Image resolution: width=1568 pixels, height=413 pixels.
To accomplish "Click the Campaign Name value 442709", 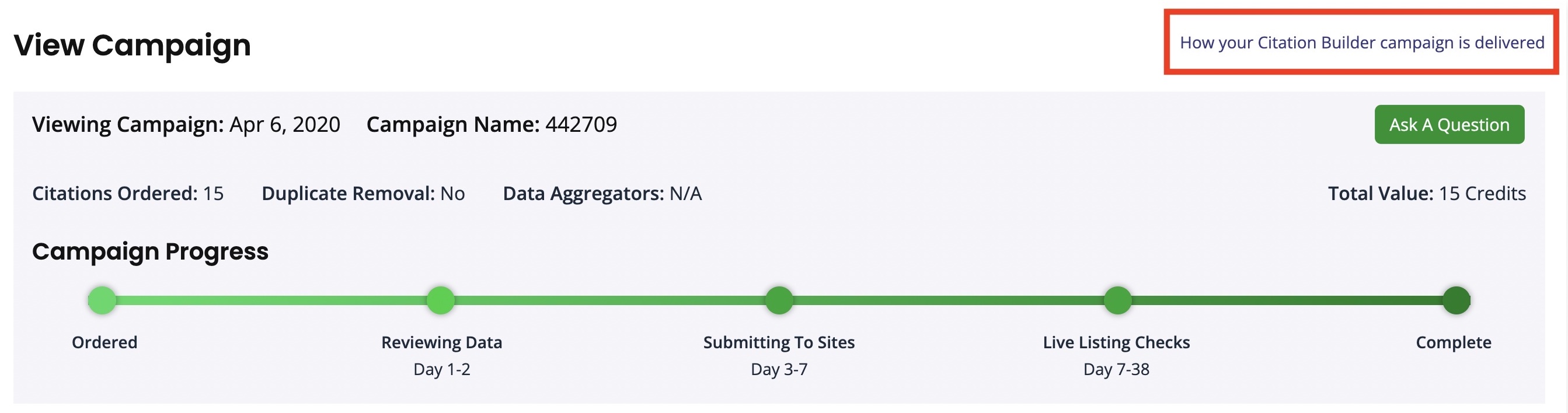I will pyautogui.click(x=581, y=125).
